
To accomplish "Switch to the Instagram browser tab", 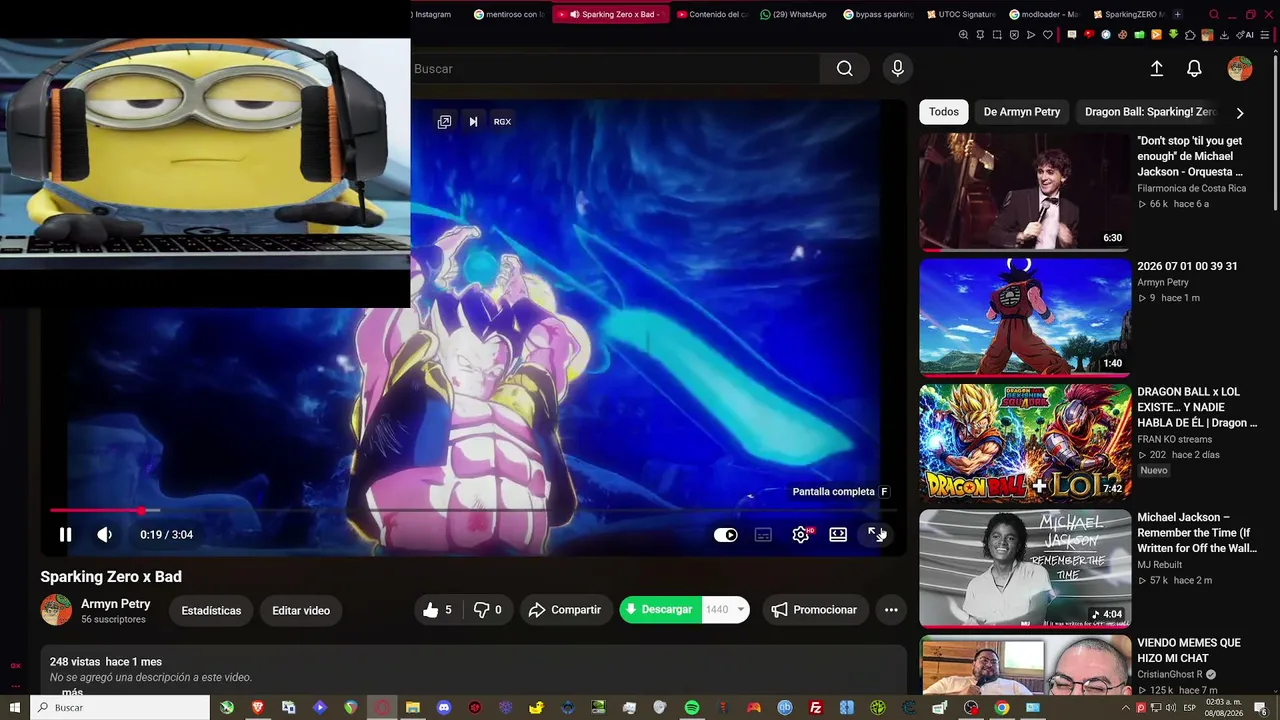I will (x=432, y=15).
